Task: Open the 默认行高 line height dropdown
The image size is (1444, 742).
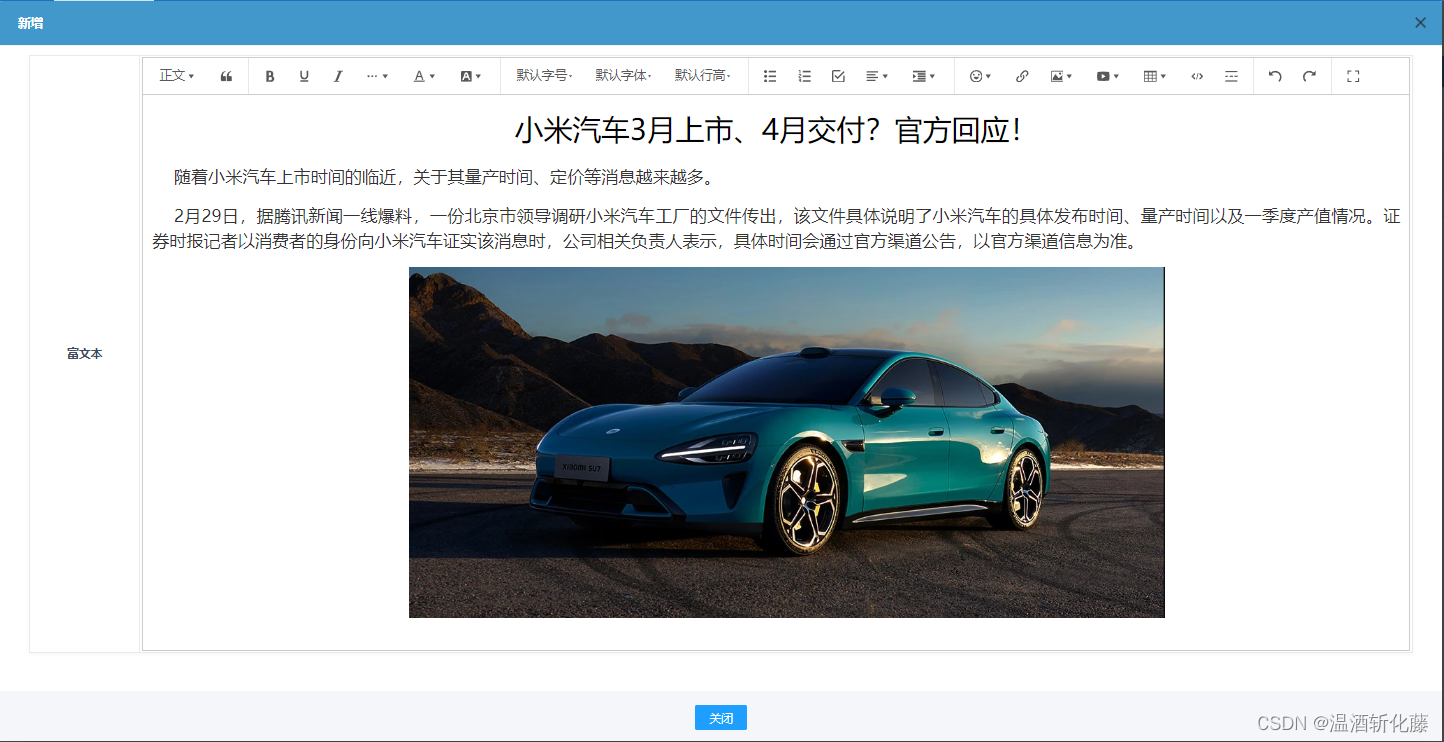Action: [x=702, y=76]
